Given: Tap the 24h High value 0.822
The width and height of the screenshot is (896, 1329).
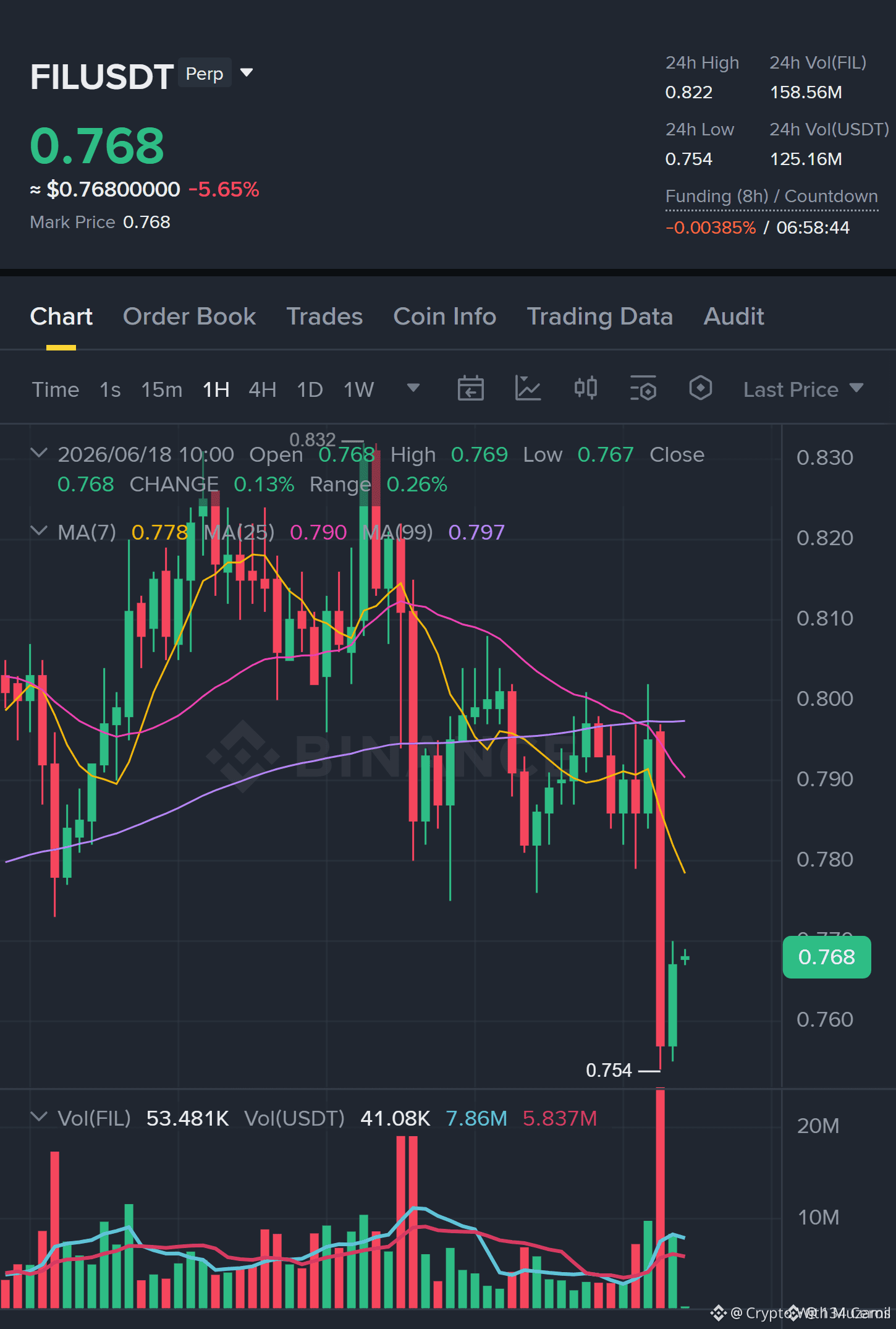Looking at the screenshot, I should pyautogui.click(x=689, y=92).
